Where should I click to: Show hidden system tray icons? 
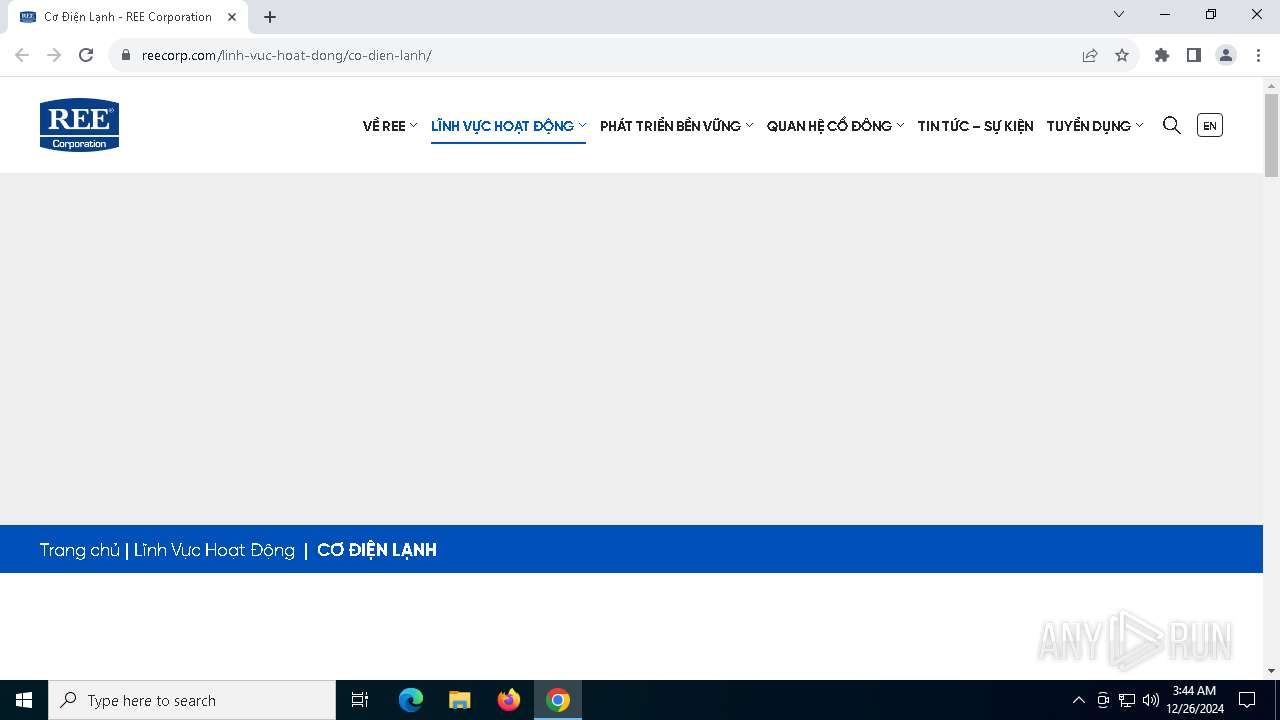tap(1078, 700)
